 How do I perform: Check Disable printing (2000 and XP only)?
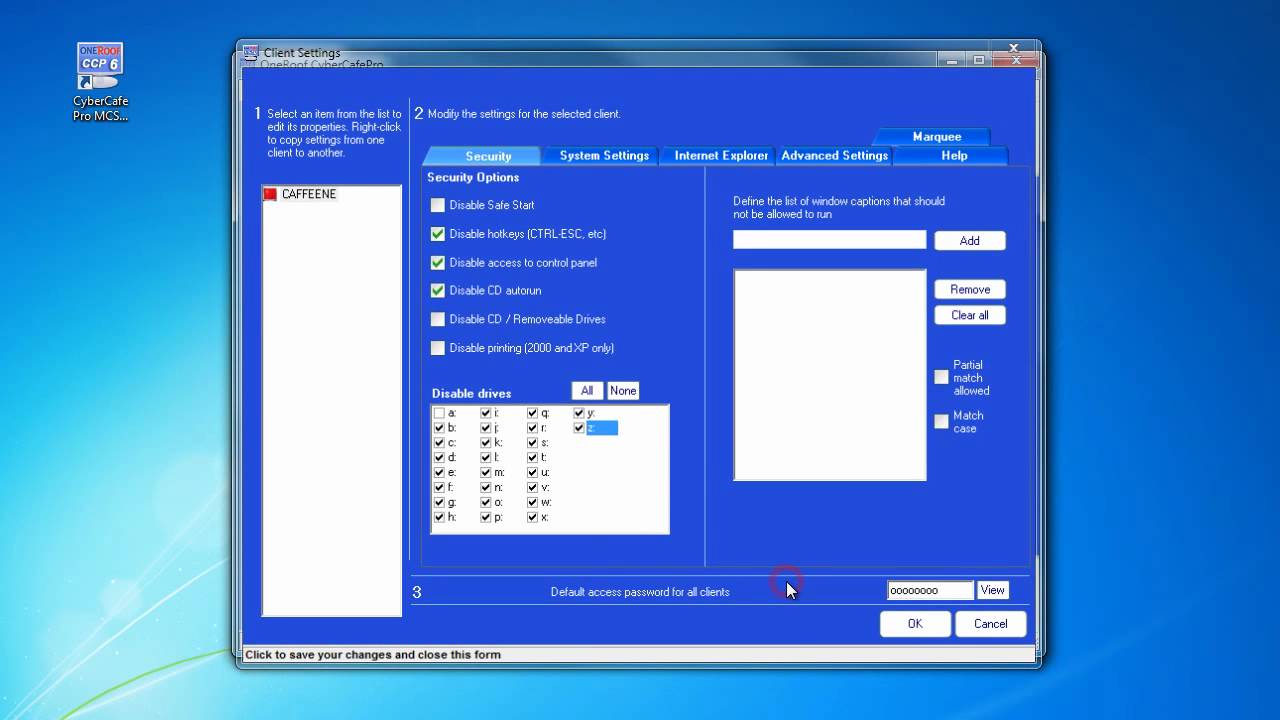(438, 348)
